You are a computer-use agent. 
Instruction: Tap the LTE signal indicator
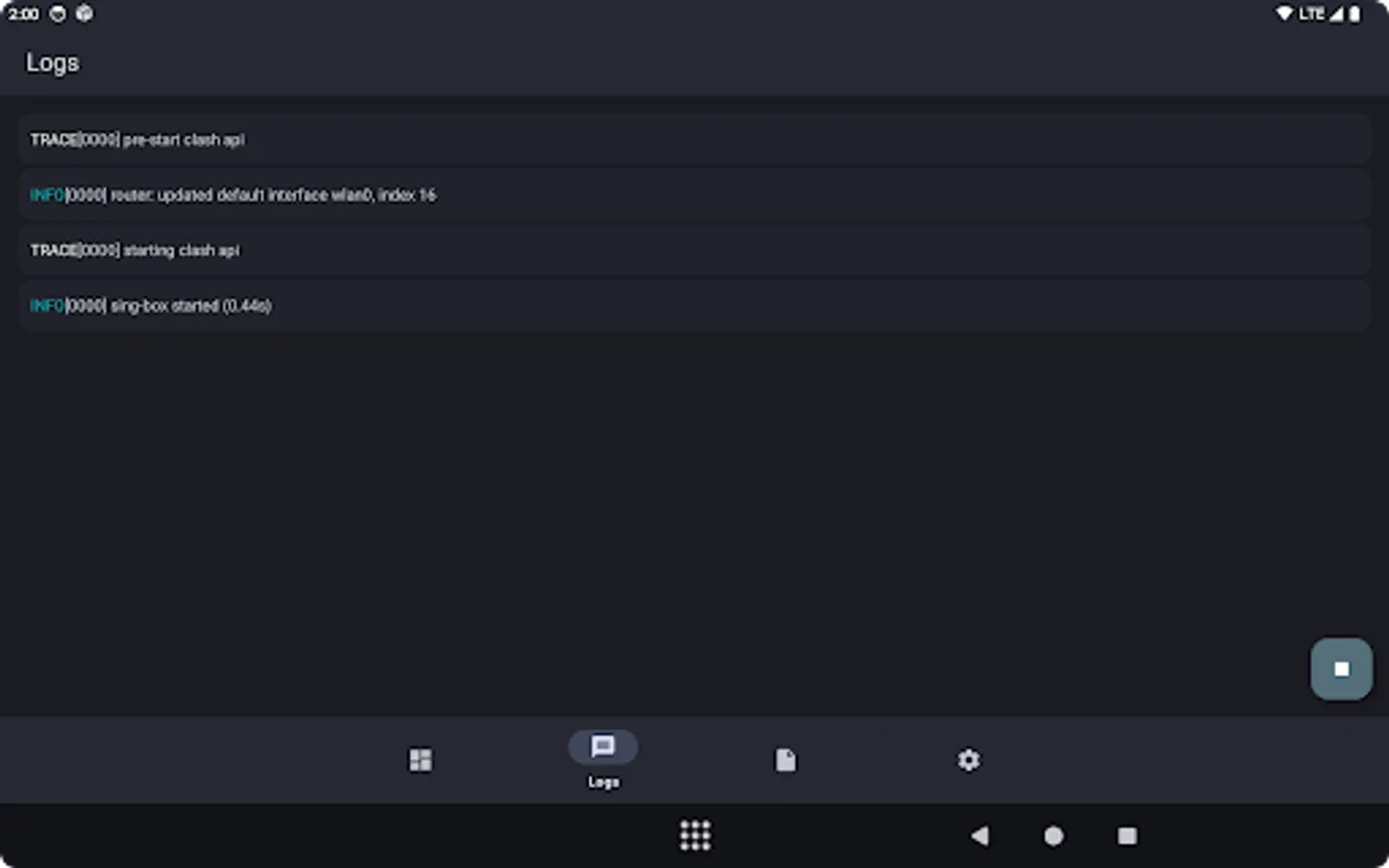(x=1314, y=14)
